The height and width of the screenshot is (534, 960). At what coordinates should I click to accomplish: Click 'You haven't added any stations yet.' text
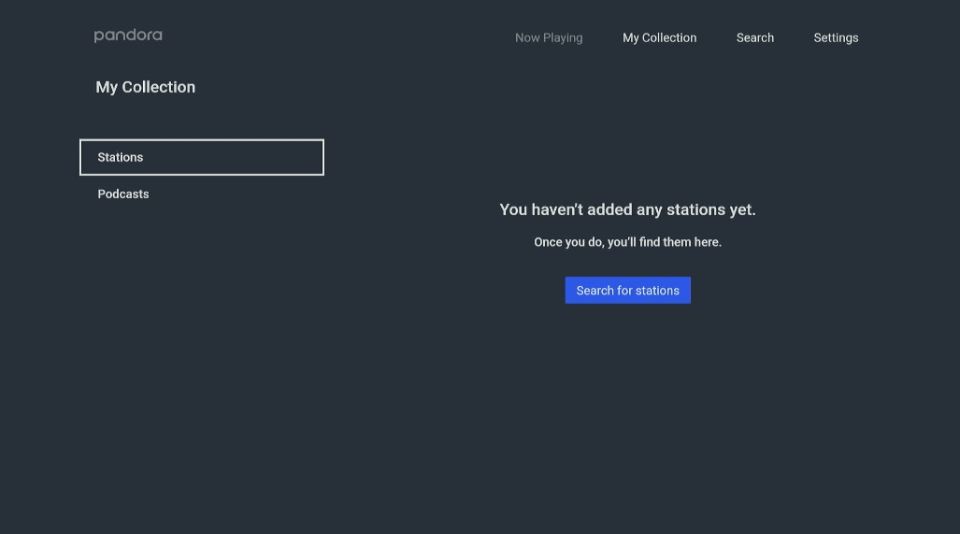628,209
